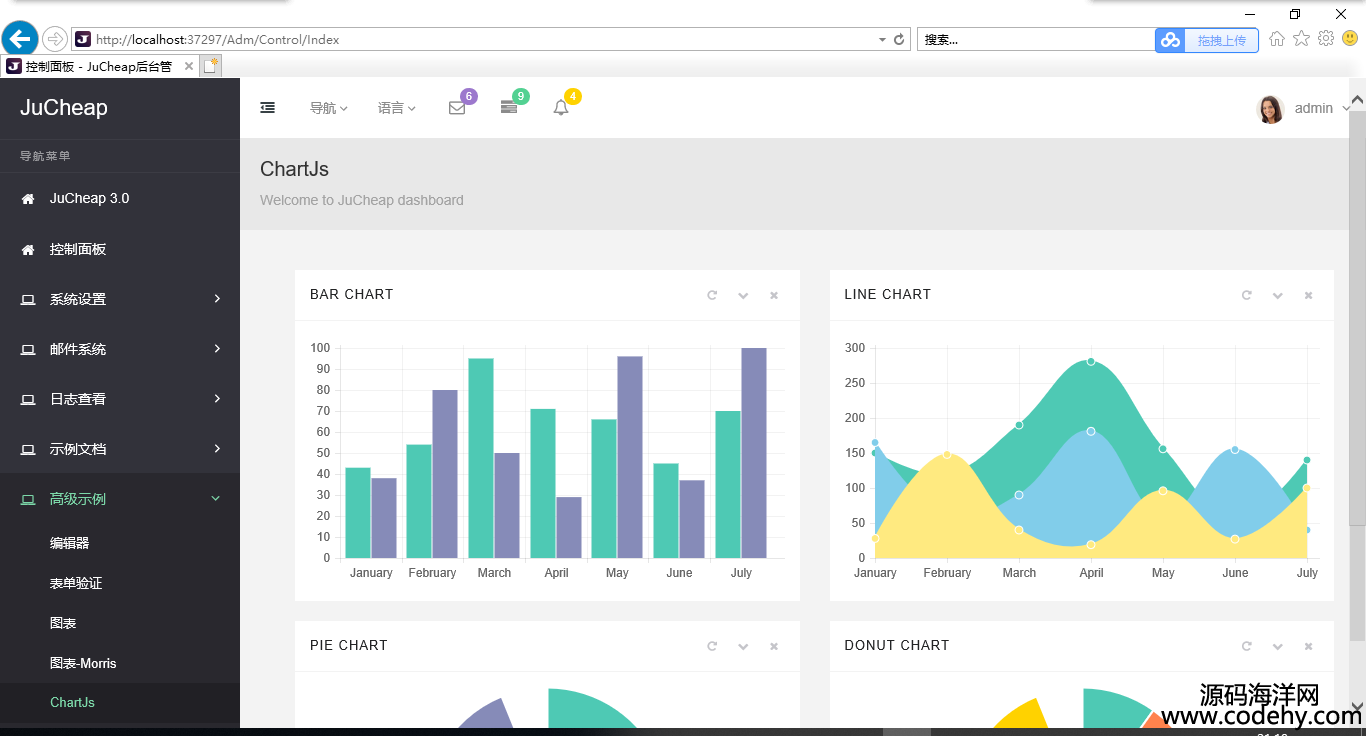Viewport: 1366px width, 736px height.
Task: Close the Pie Chart panel
Action: click(x=774, y=646)
